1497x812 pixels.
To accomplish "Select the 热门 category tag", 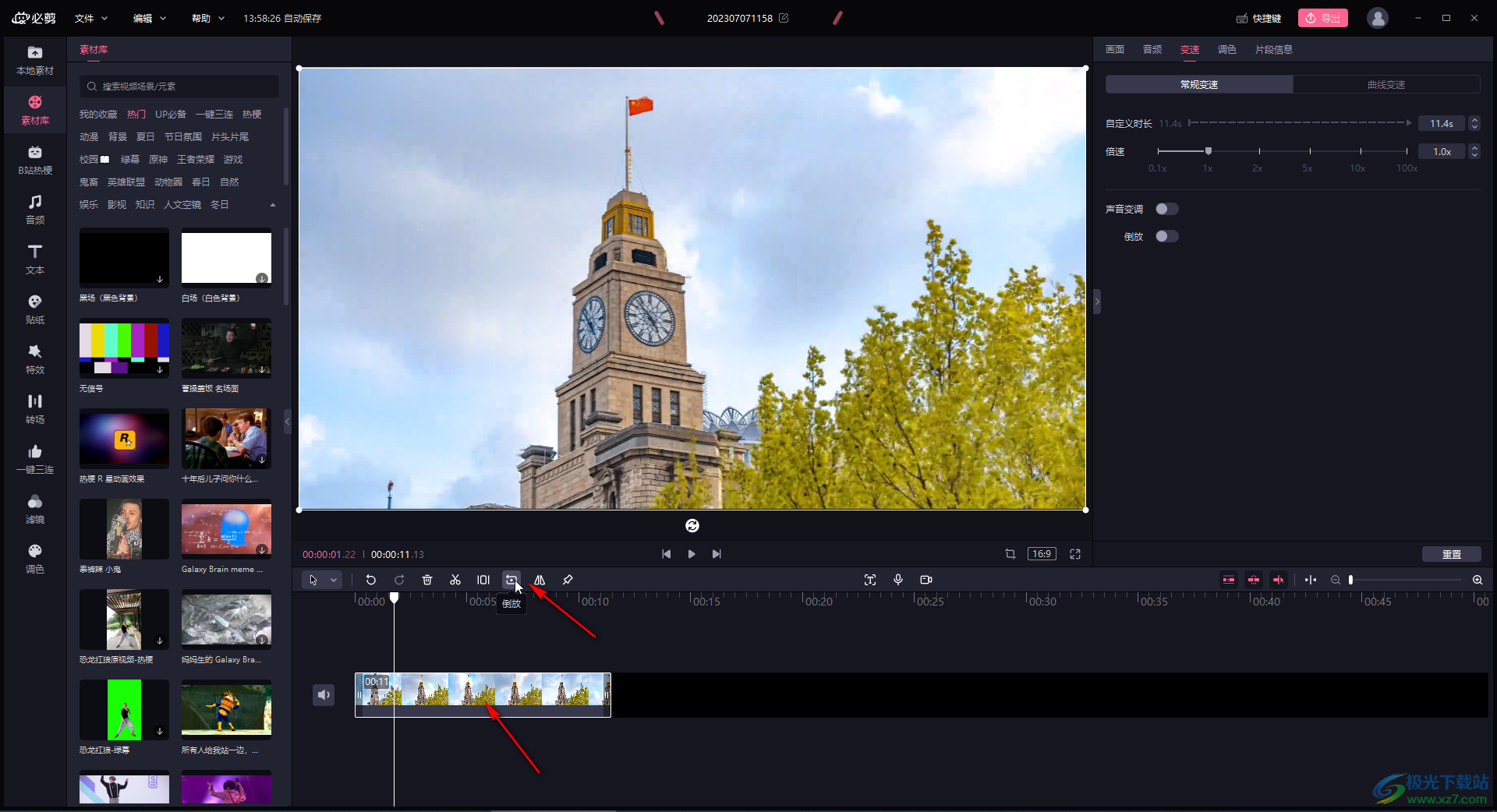I will (136, 115).
